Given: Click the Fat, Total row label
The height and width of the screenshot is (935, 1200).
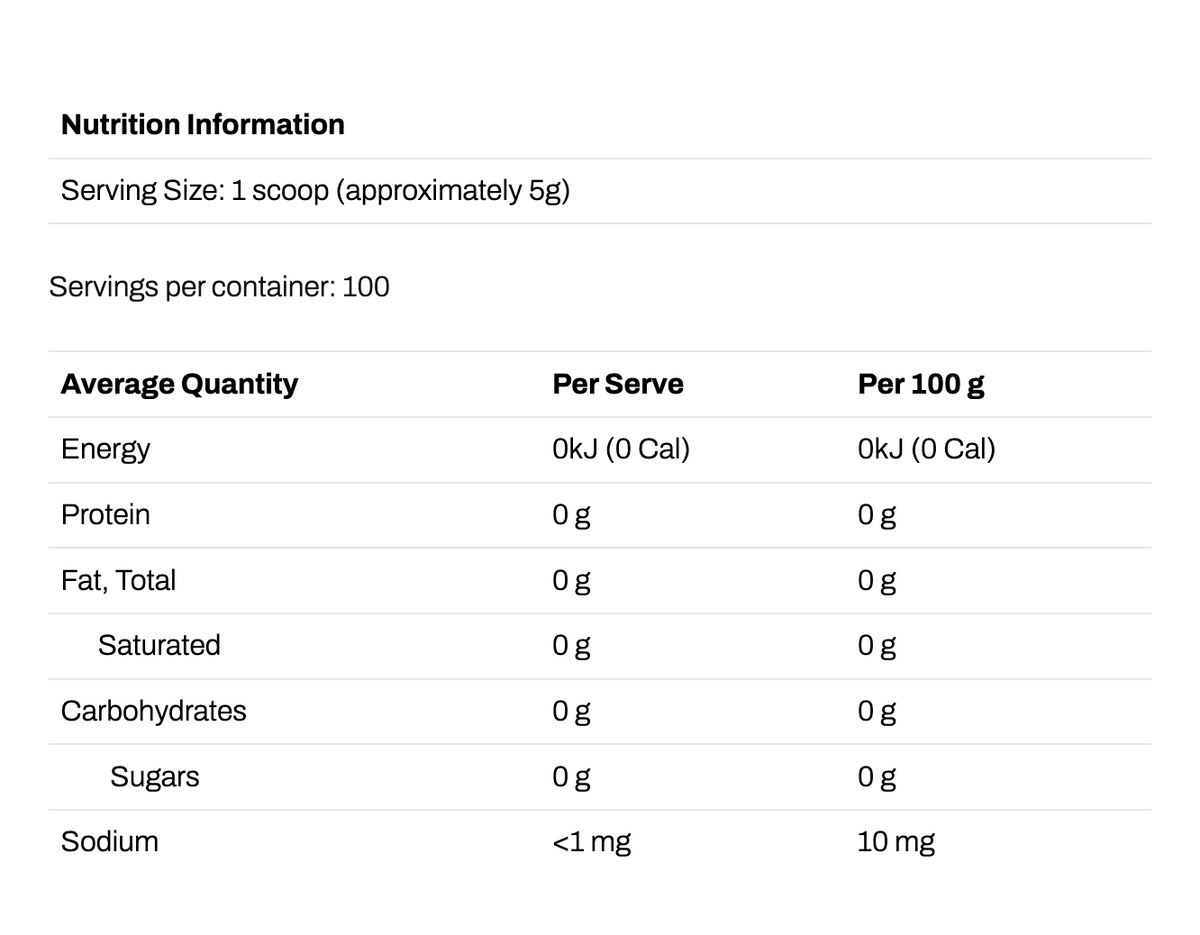Looking at the screenshot, I should pyautogui.click(x=118, y=580).
